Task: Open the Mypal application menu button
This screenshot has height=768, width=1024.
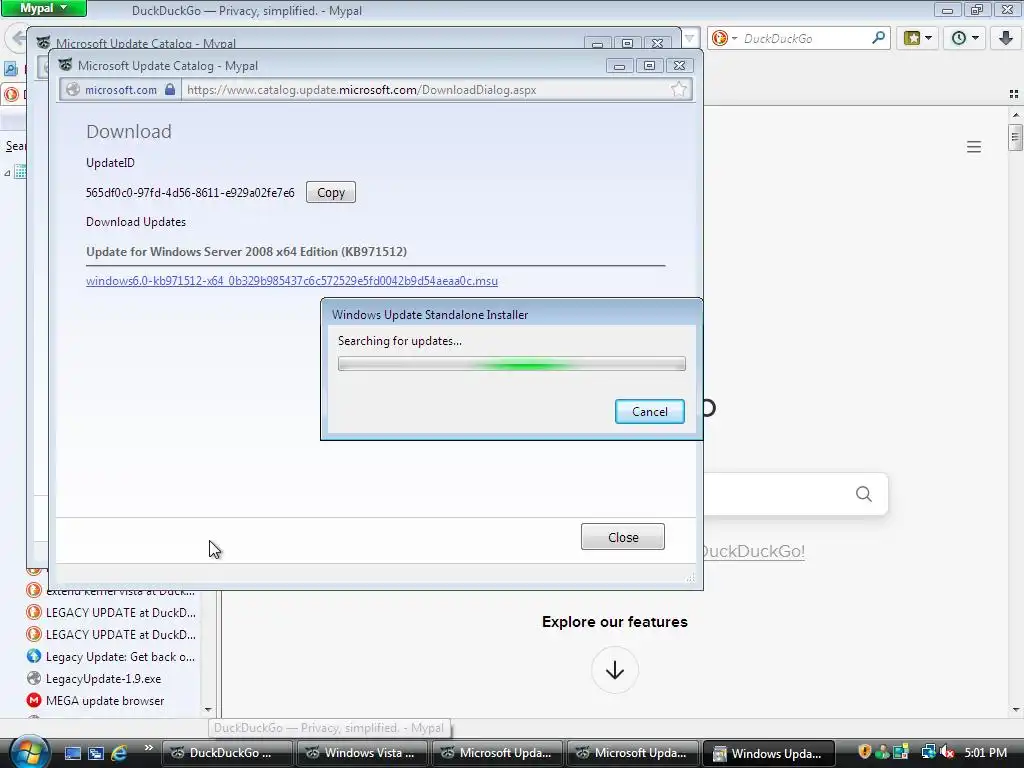Action: click(44, 8)
